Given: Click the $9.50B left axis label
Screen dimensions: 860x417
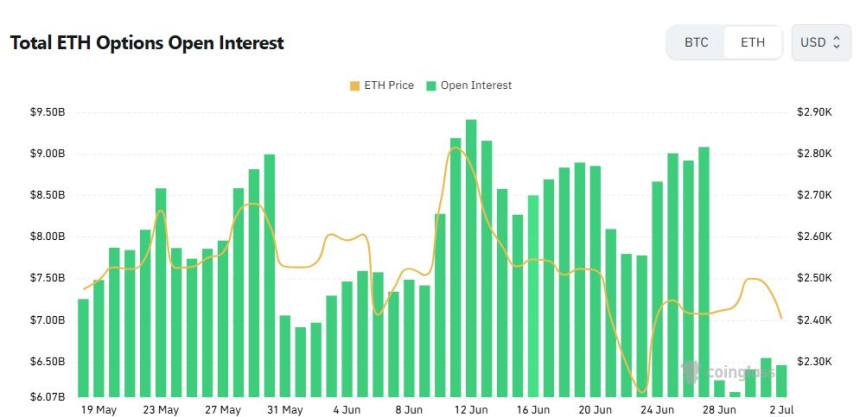Looking at the screenshot, I should [x=48, y=112].
